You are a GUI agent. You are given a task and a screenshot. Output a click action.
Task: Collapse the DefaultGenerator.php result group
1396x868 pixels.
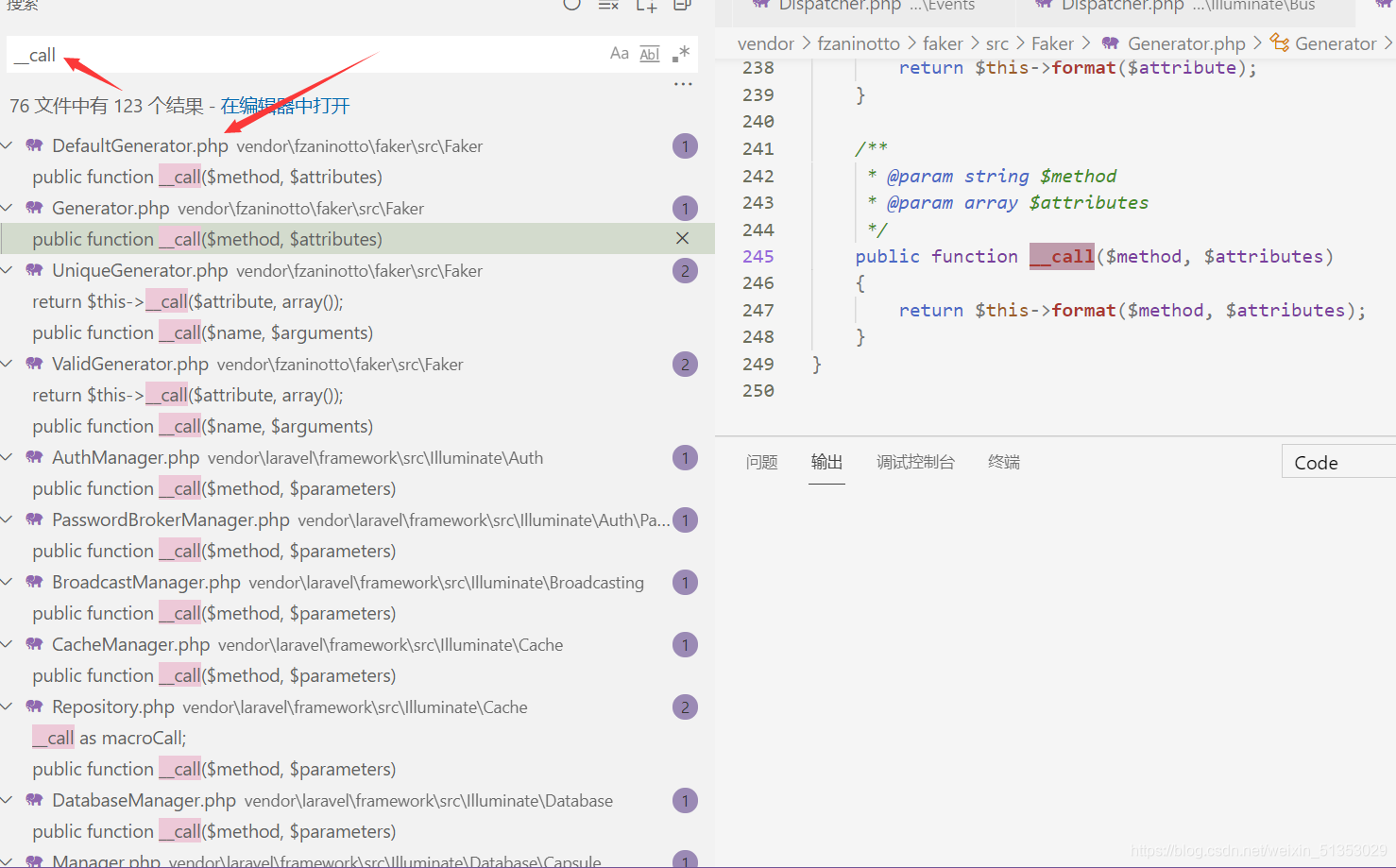tap(8, 145)
